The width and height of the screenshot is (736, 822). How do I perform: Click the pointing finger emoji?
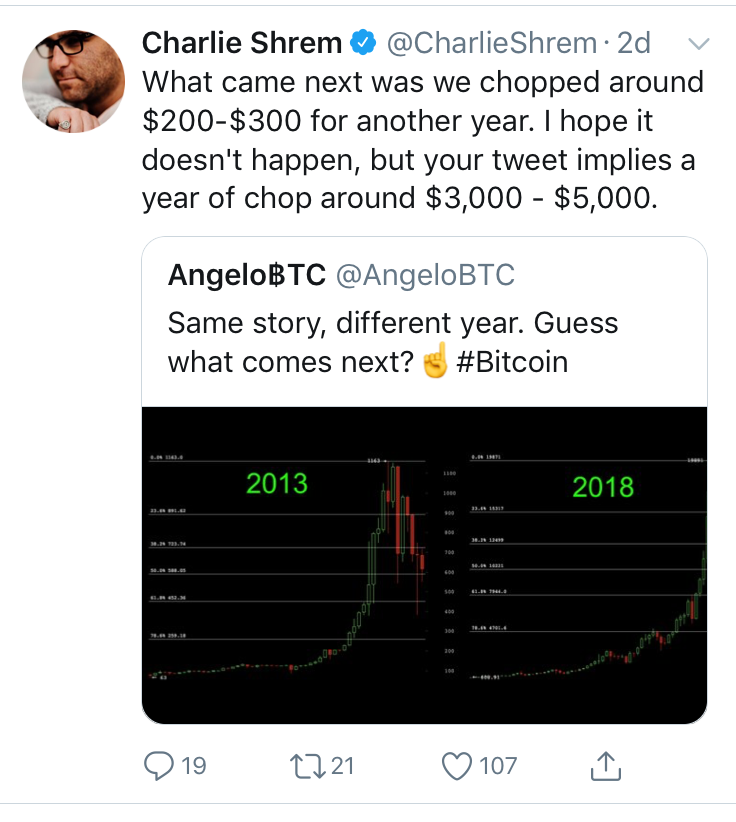click(x=435, y=360)
